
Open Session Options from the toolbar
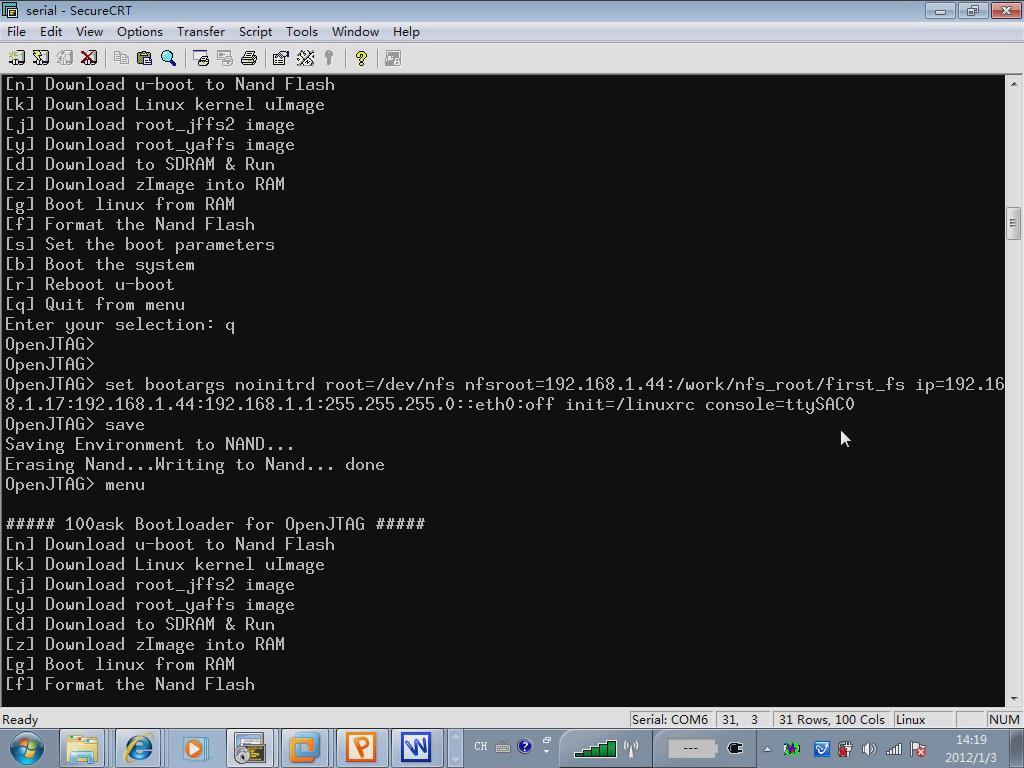click(281, 59)
